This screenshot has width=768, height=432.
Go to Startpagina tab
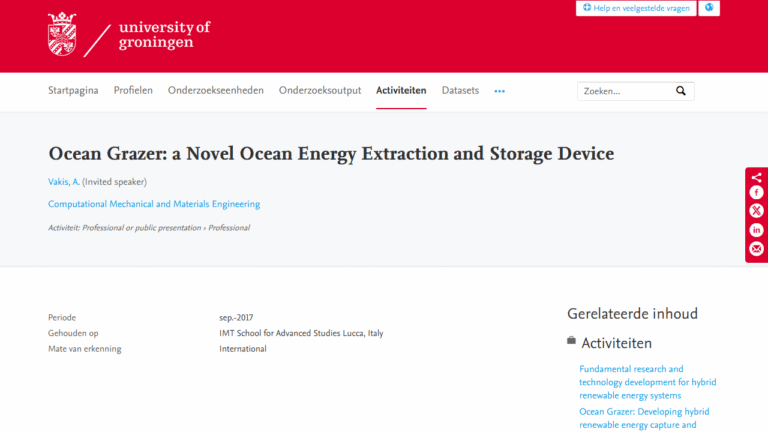click(x=73, y=91)
